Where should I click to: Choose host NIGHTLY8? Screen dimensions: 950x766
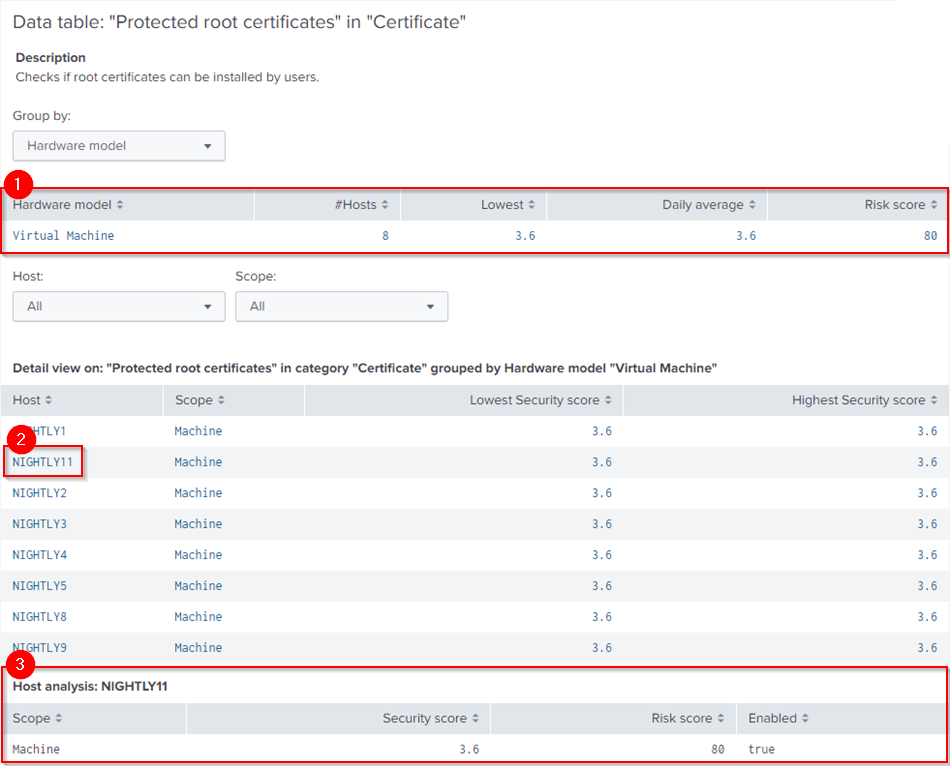(x=39, y=617)
